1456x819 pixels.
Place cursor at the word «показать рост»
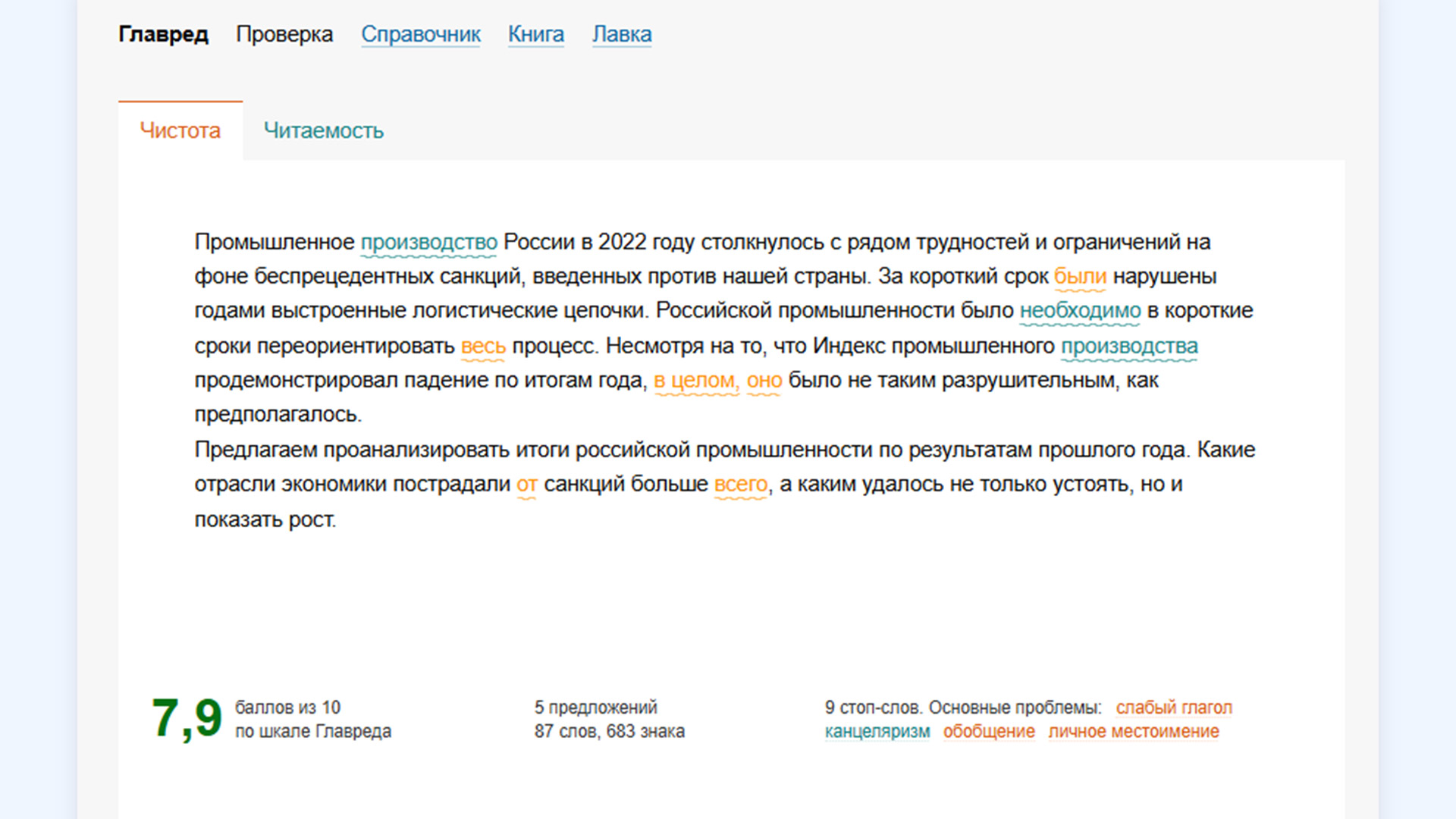pos(265,520)
